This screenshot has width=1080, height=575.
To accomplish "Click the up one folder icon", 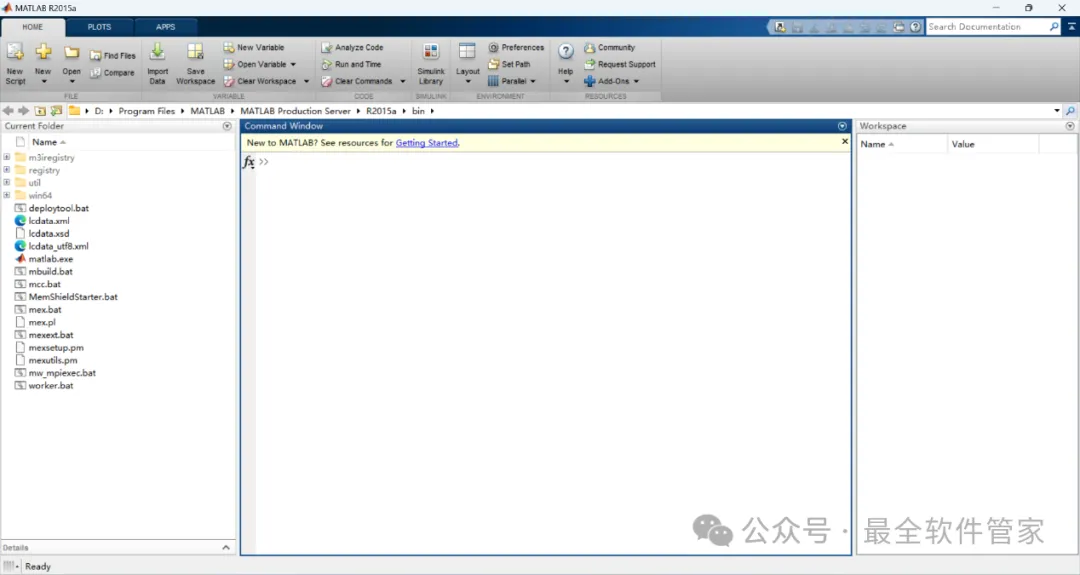I will pos(40,111).
